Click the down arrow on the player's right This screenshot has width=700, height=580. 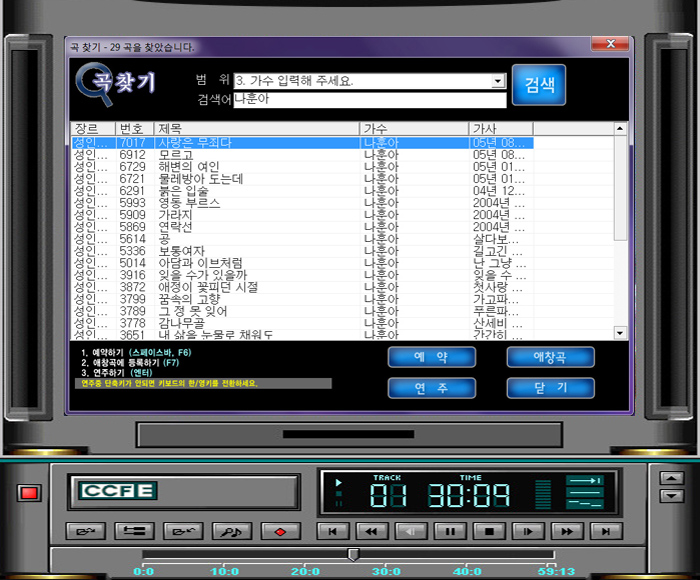(x=671, y=496)
